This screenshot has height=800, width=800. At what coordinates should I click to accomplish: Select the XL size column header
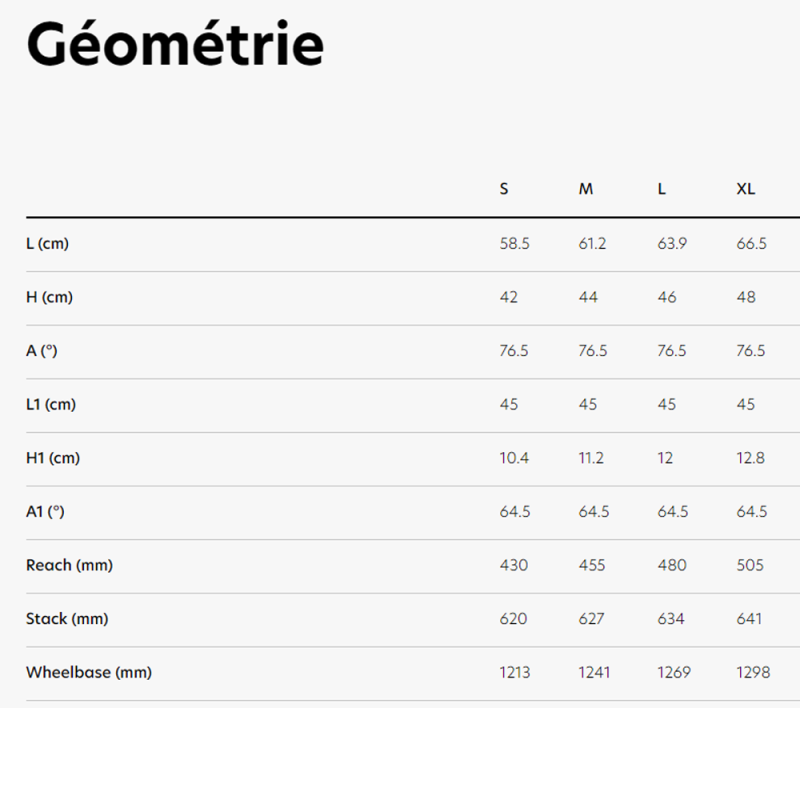point(746,189)
